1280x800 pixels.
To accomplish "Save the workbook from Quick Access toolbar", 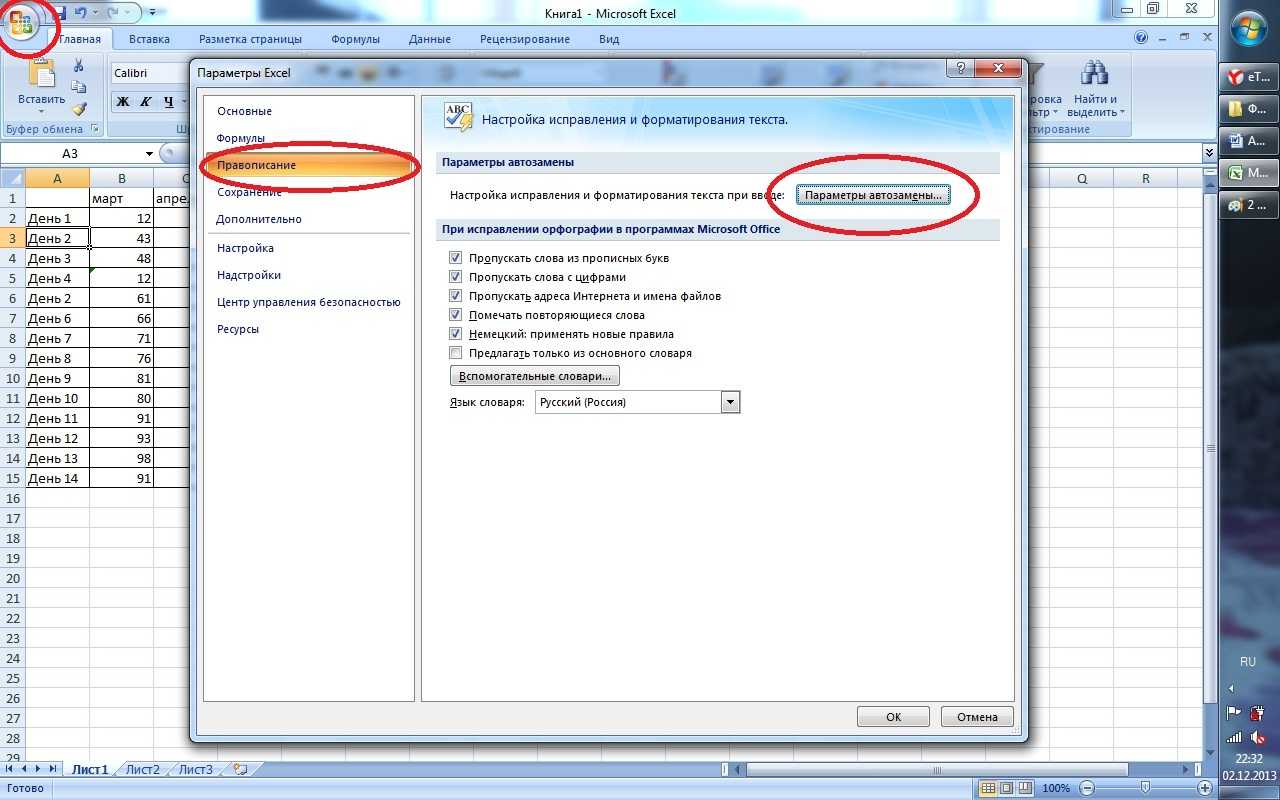I will 58,13.
